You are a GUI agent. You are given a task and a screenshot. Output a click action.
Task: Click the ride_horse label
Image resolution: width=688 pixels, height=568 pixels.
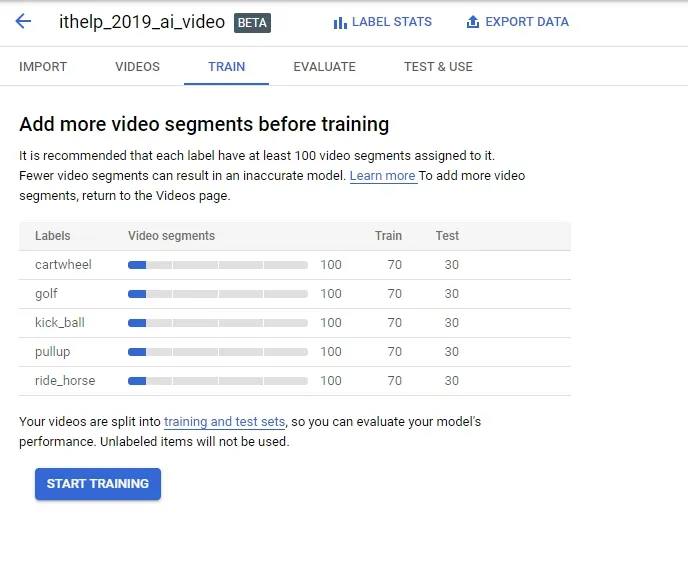pos(65,381)
